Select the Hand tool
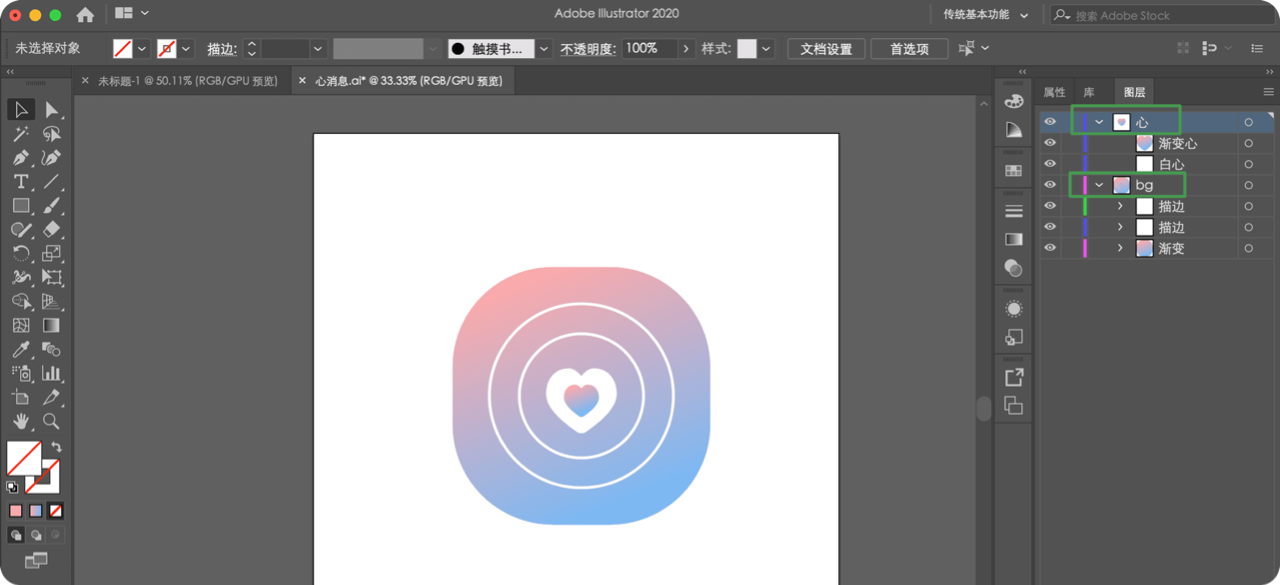 [x=21, y=422]
